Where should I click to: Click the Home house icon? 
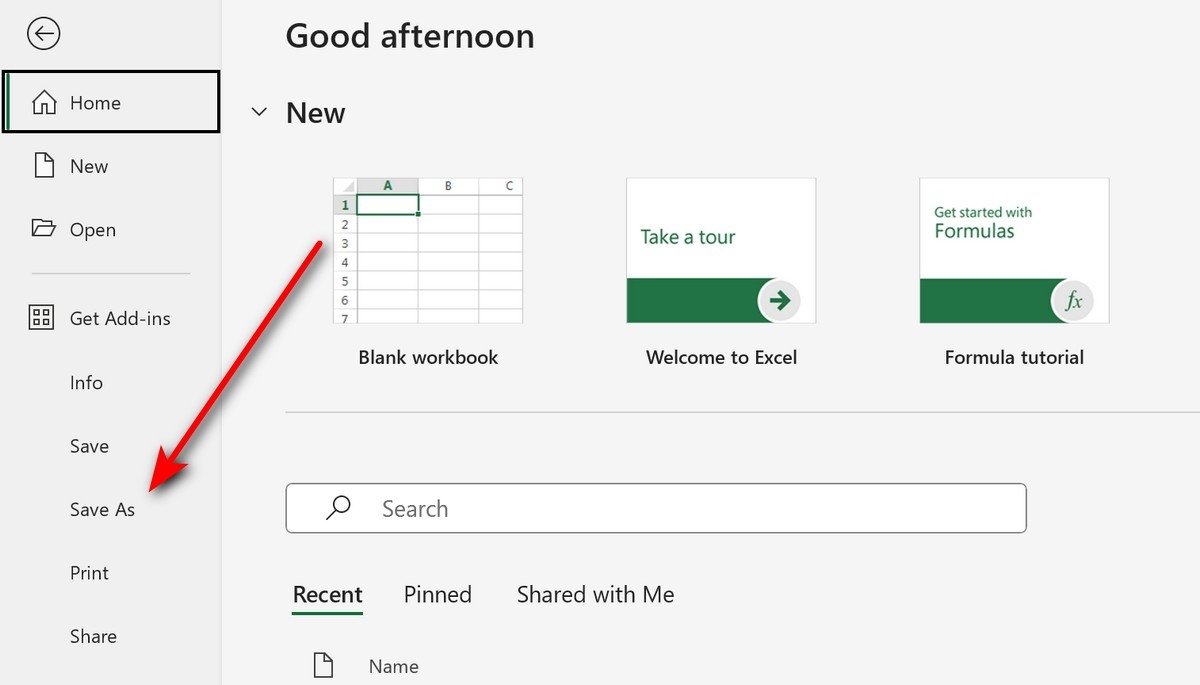44,103
